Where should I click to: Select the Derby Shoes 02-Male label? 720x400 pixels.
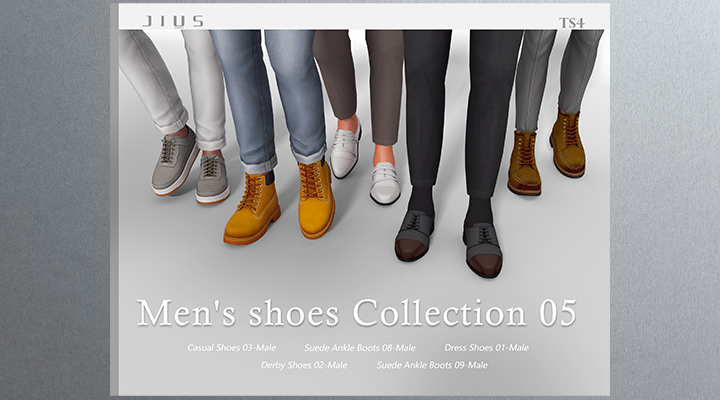pyautogui.click(x=304, y=365)
